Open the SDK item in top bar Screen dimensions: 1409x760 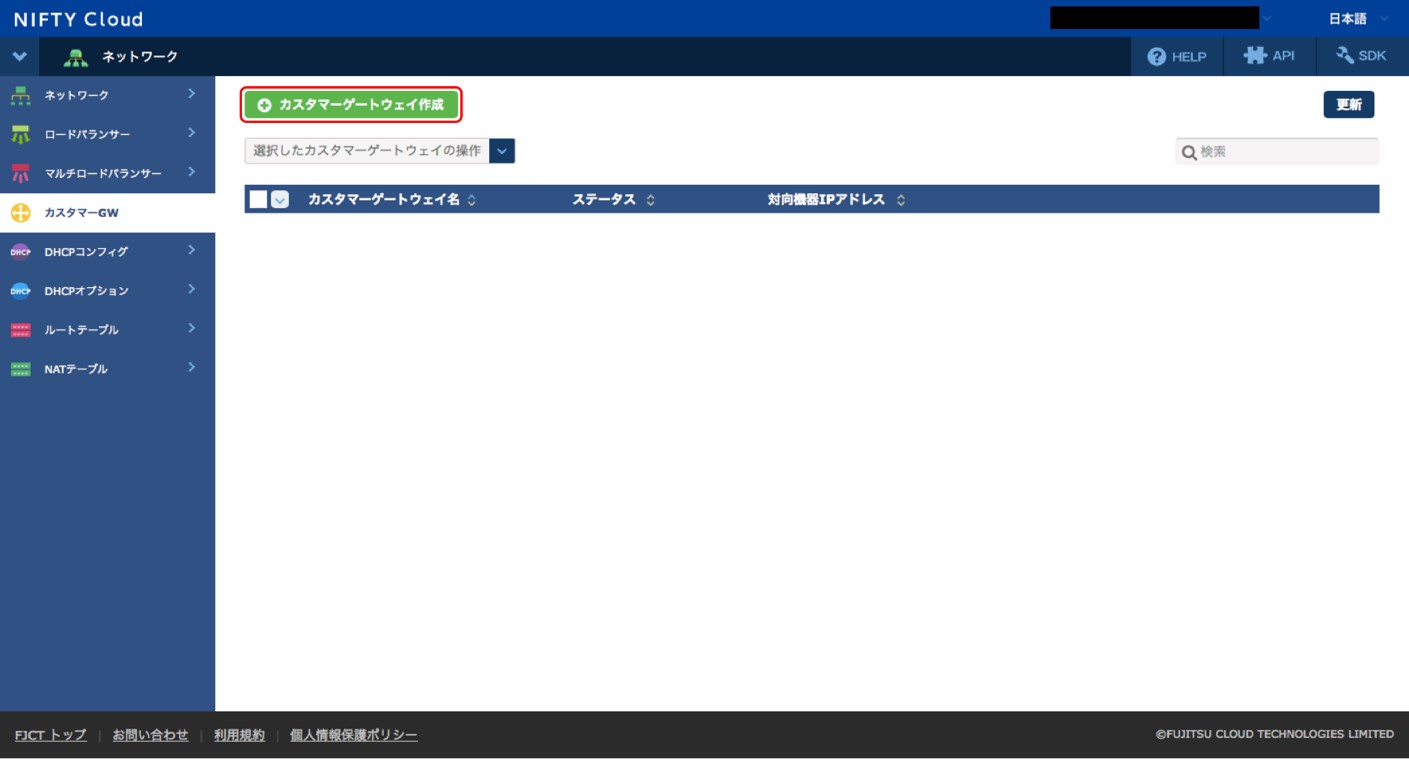1361,57
